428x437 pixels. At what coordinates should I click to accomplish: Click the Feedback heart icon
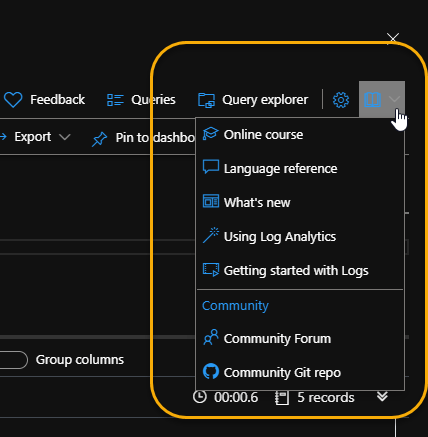13,100
